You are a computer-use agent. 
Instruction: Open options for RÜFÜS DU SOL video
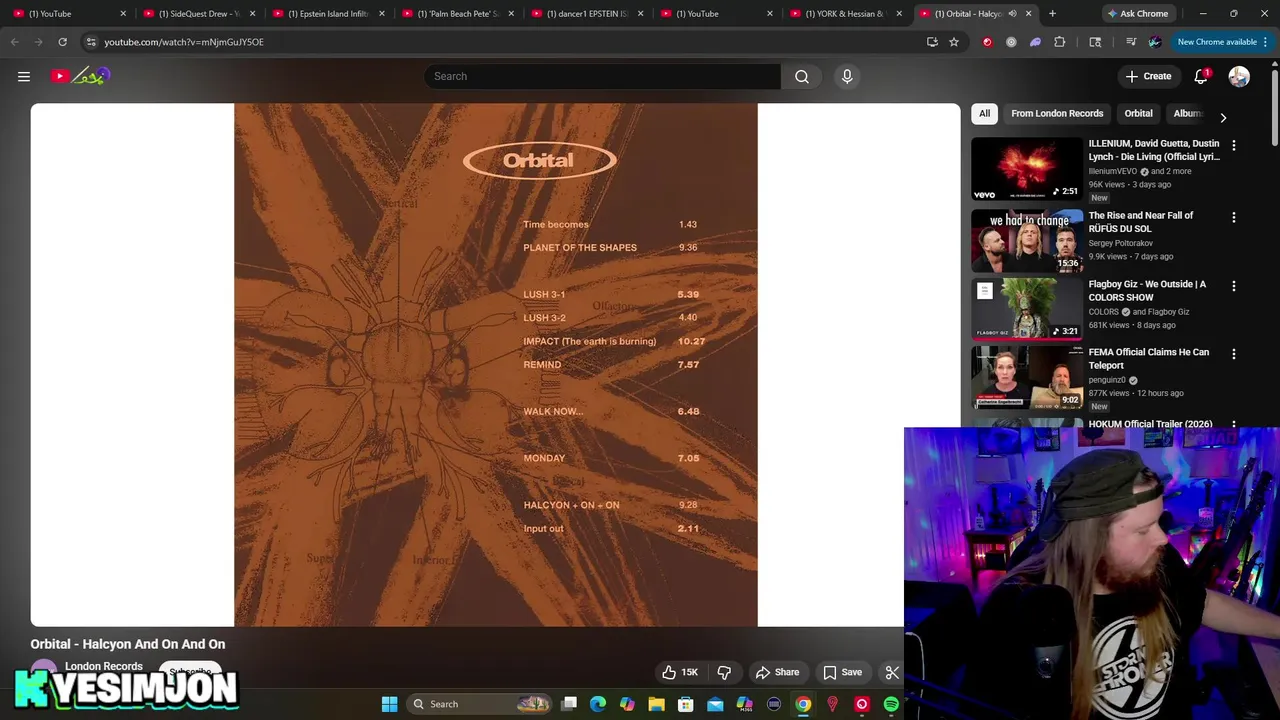[1233, 218]
